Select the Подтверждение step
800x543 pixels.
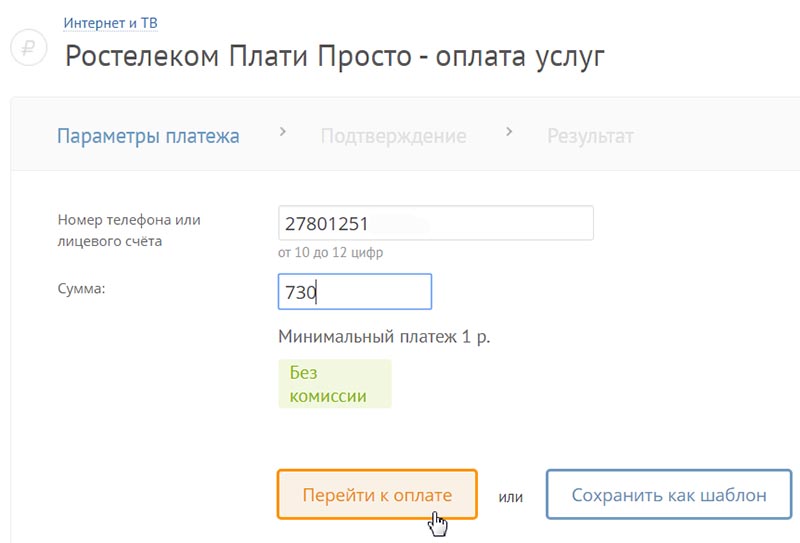coord(393,136)
